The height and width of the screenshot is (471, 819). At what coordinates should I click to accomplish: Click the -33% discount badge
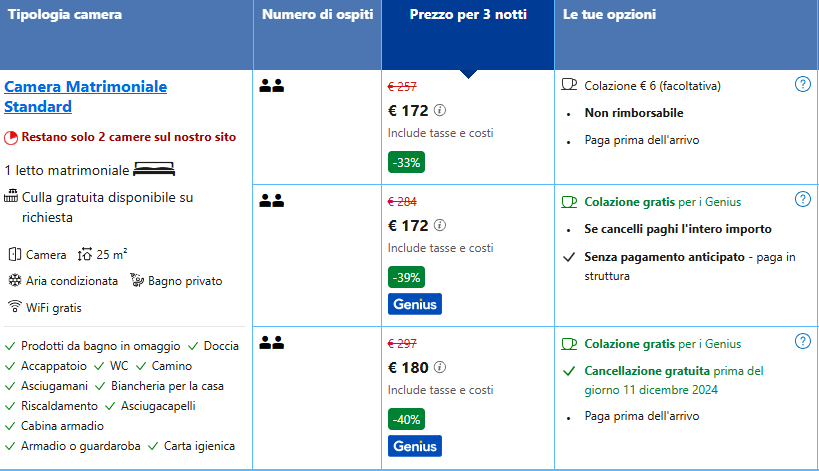407,162
